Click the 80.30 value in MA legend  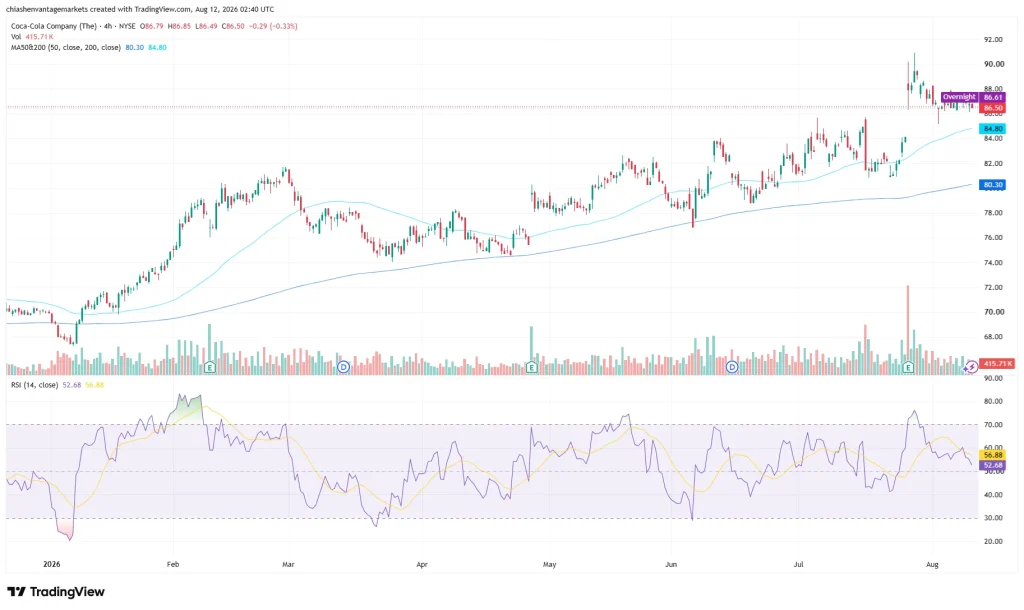[135, 48]
